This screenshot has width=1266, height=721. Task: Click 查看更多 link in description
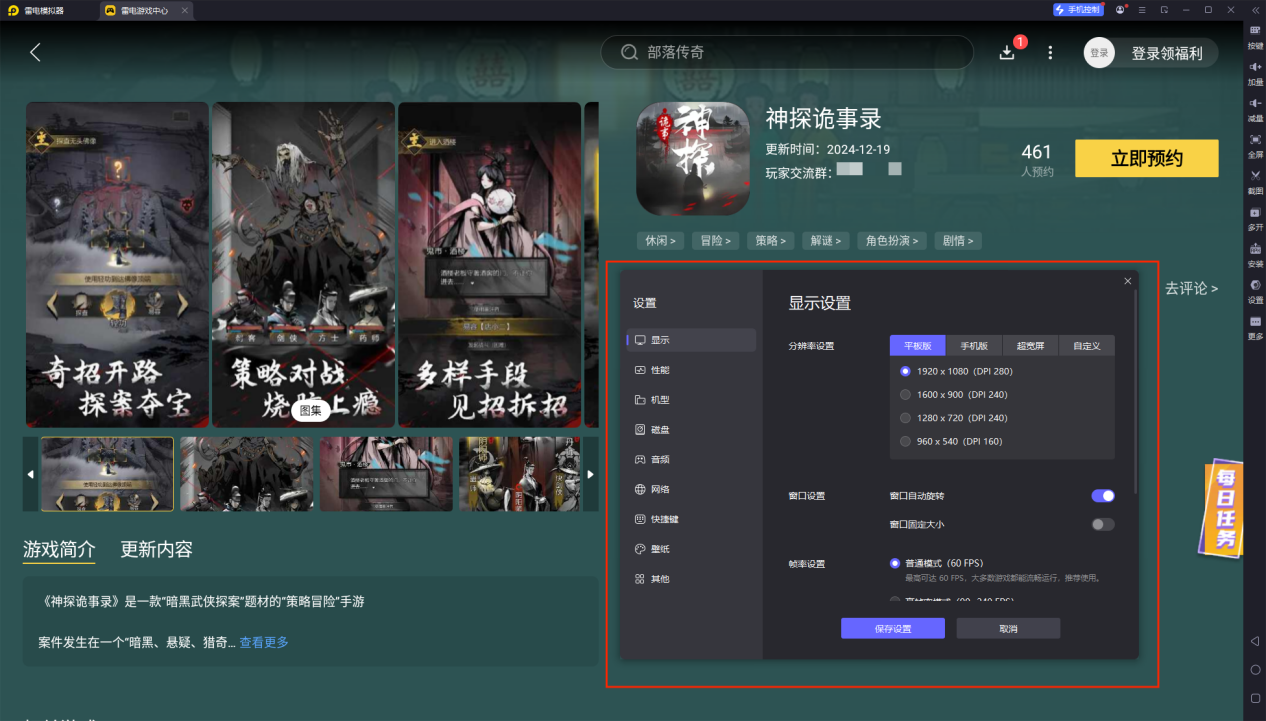(x=264, y=642)
